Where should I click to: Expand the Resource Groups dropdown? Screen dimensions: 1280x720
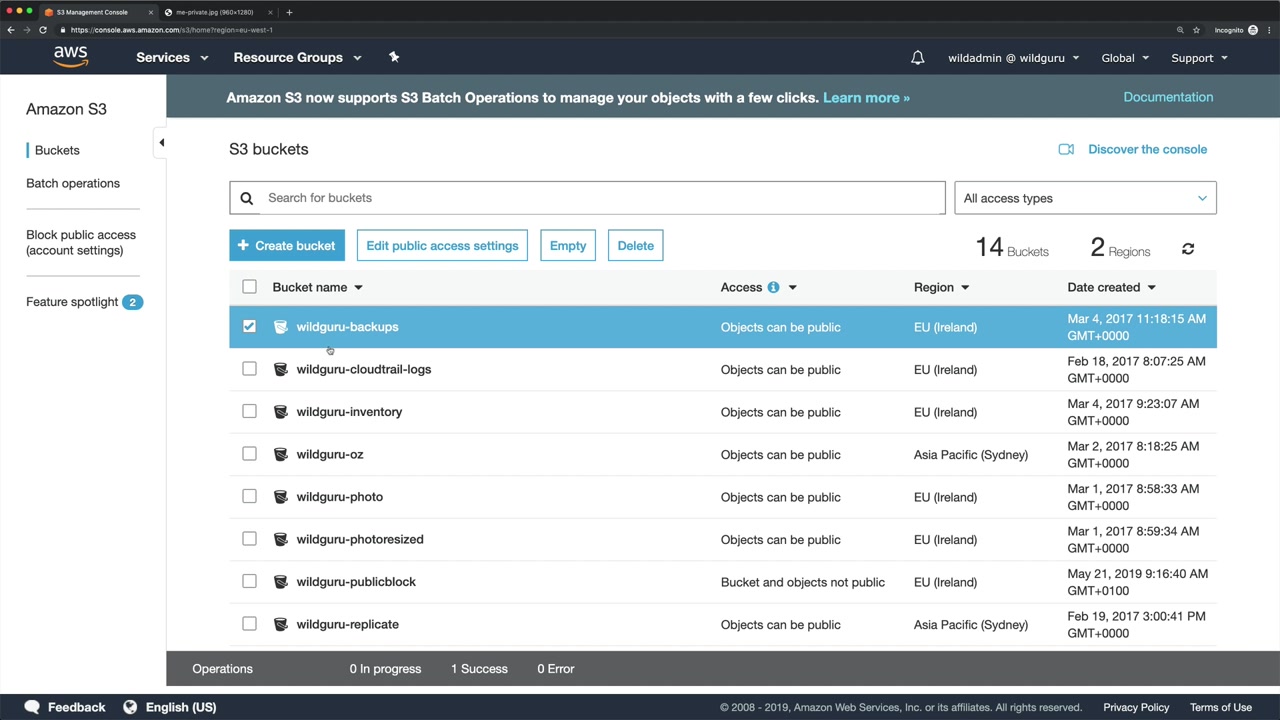coord(297,57)
